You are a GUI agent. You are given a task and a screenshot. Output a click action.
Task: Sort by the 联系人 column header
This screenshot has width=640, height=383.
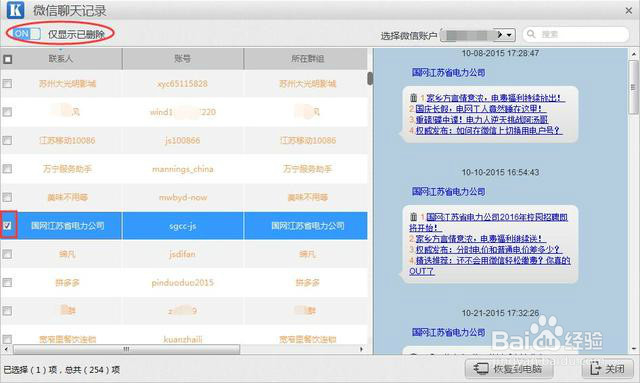[61, 59]
